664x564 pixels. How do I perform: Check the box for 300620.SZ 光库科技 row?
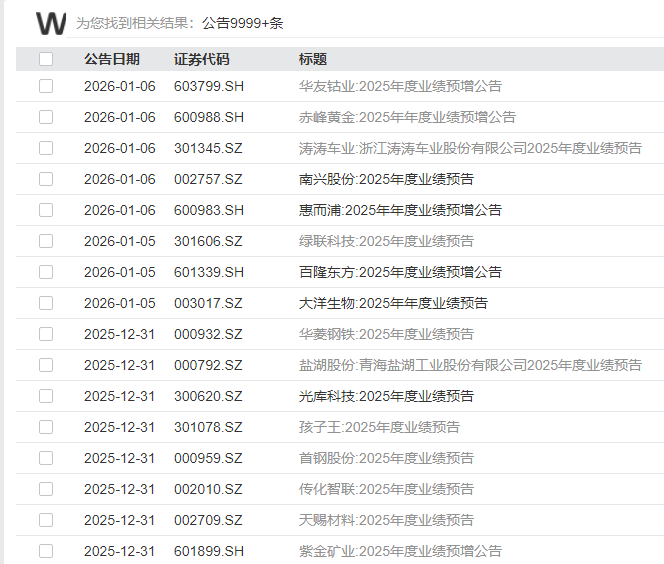(x=46, y=396)
